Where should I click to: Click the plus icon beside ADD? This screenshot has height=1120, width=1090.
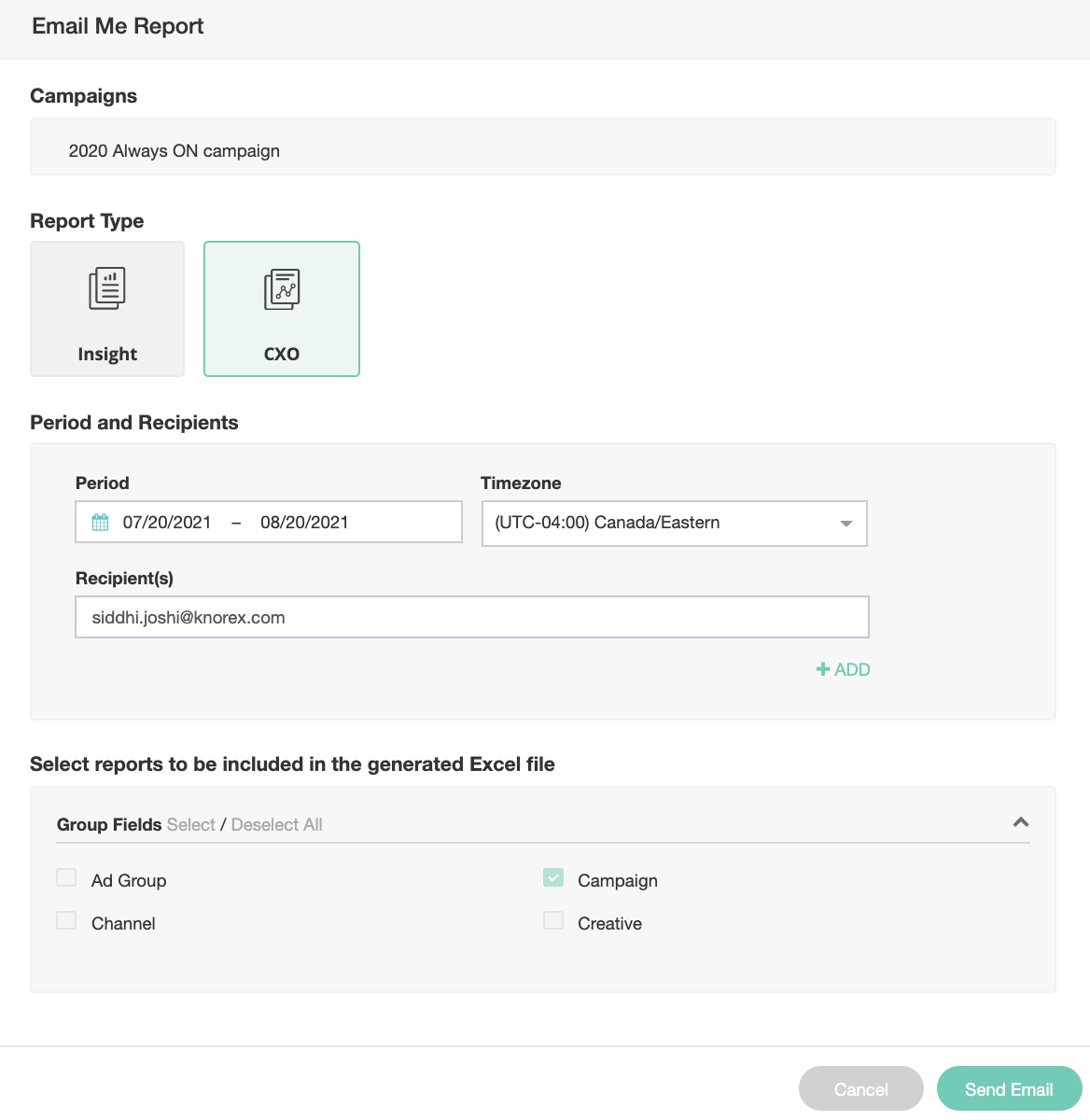click(x=822, y=669)
